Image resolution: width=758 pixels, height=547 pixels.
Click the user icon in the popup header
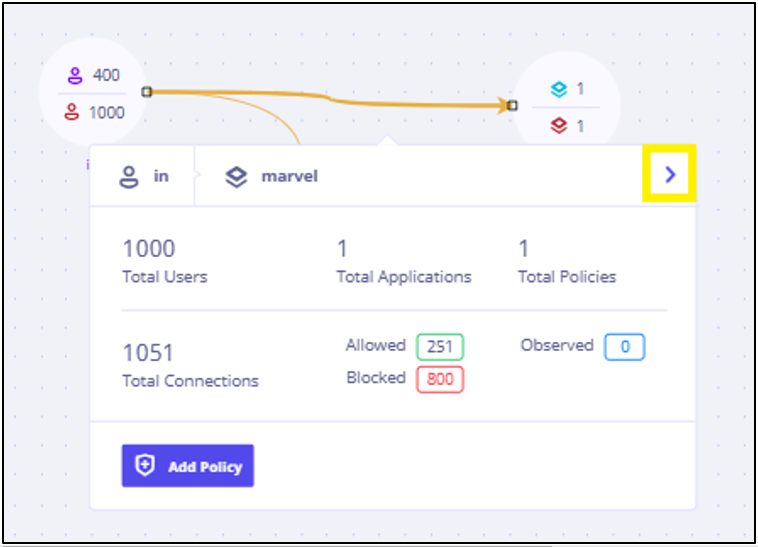pos(129,177)
